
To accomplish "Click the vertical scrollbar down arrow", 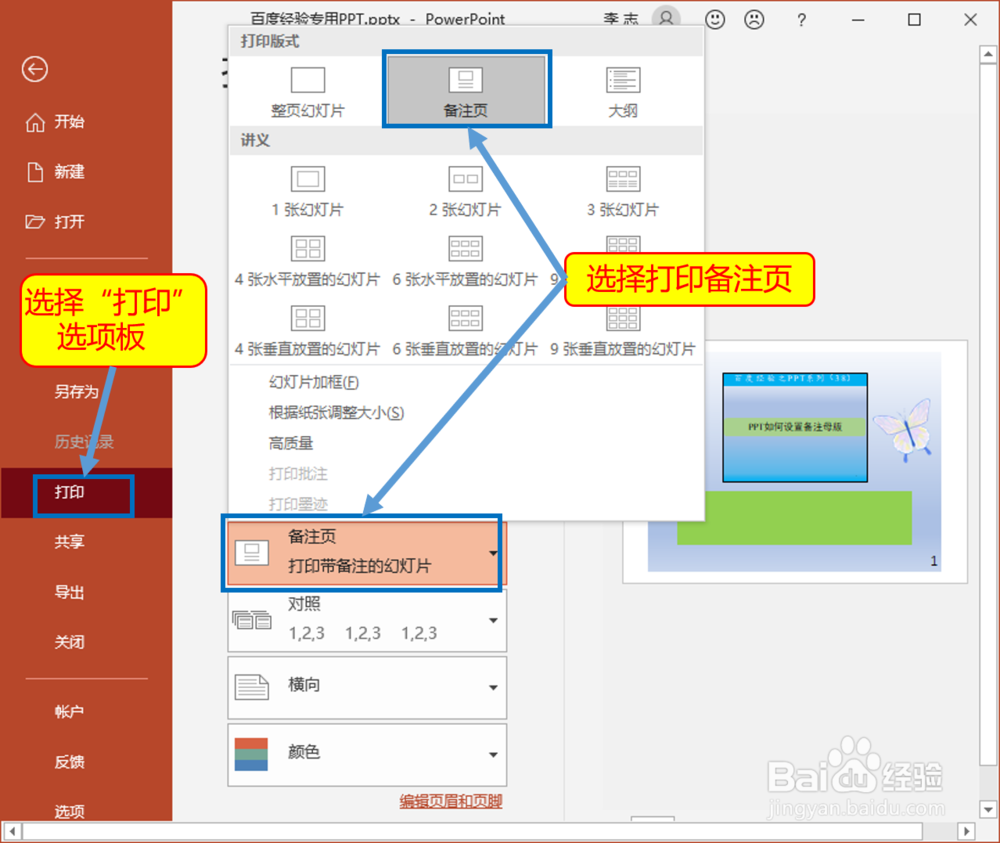I will pyautogui.click(x=988, y=809).
